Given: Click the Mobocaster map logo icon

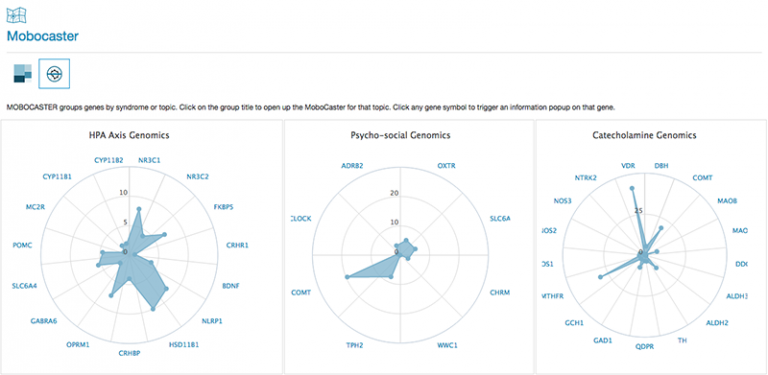Looking at the screenshot, I should tap(16, 15).
